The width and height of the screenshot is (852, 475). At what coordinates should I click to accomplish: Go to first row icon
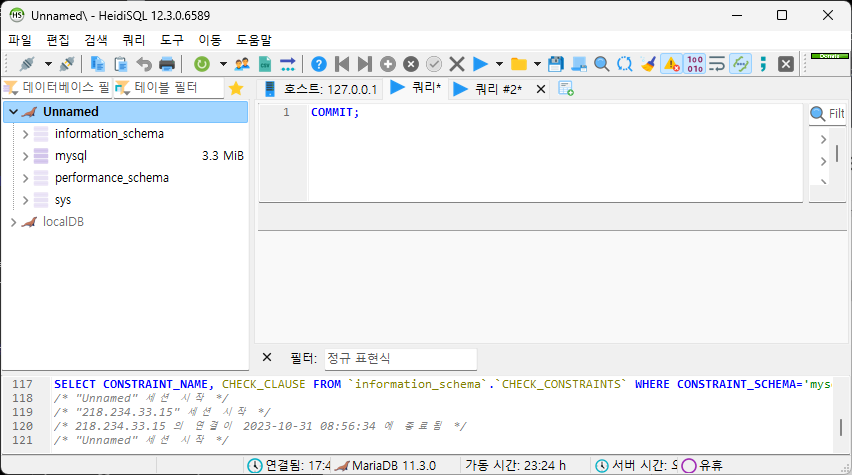[342, 64]
